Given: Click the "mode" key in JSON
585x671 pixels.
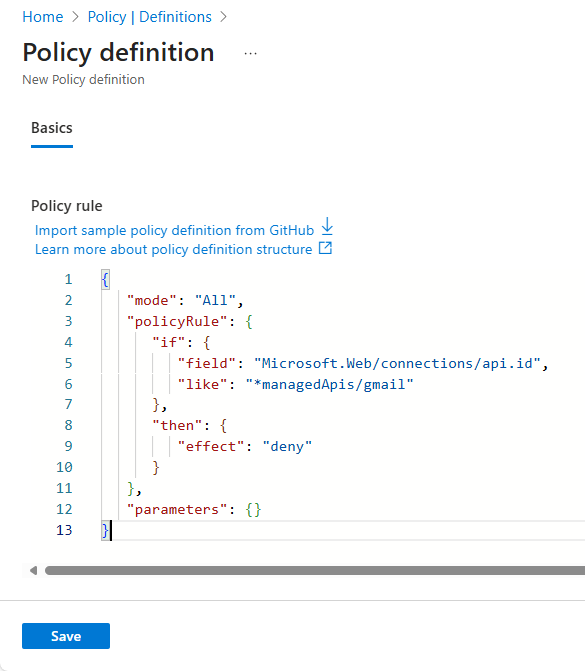Looking at the screenshot, I should [x=151, y=300].
